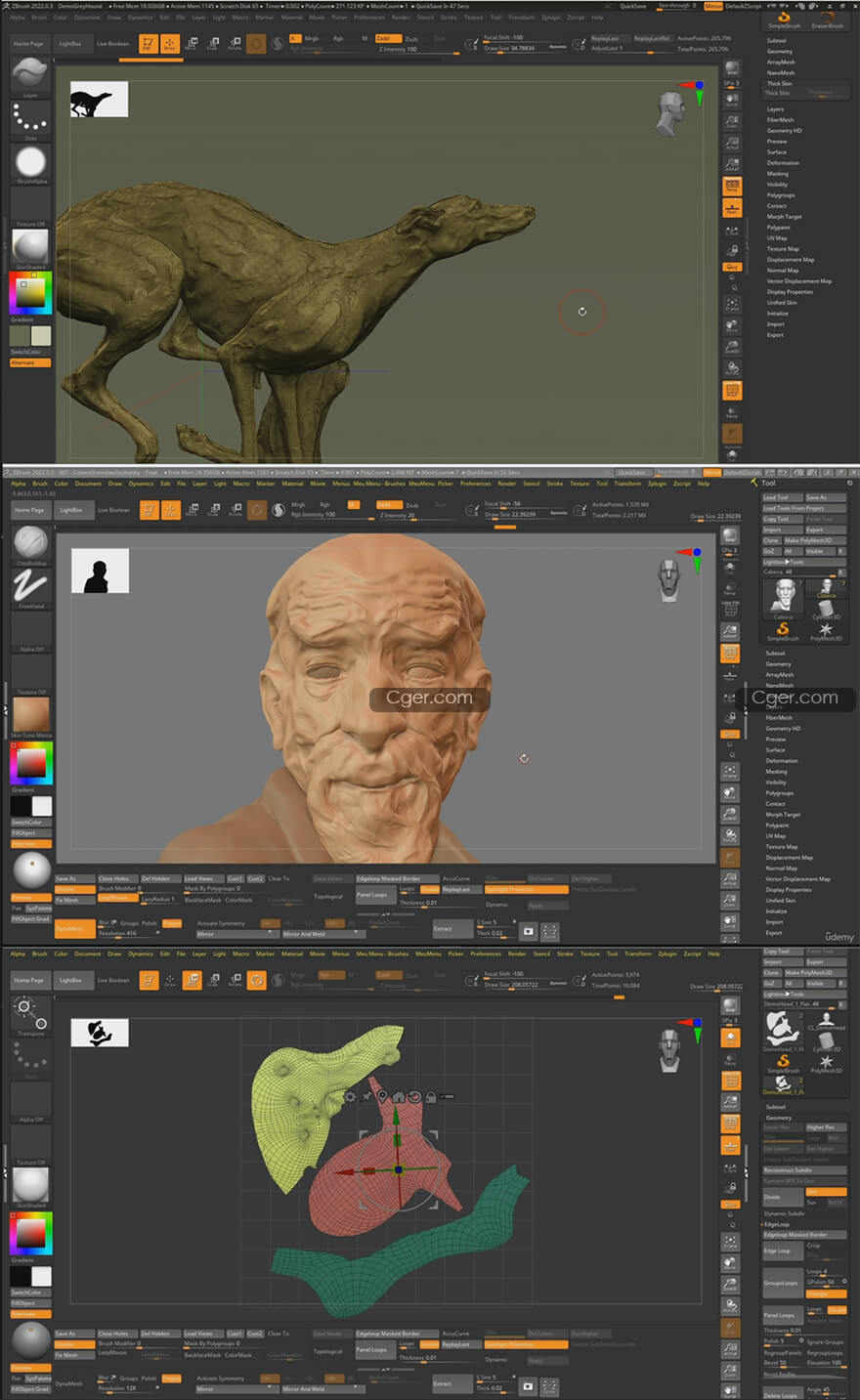860x1400 pixels.
Task: Enable Live Boolean in greyhound window
Action: pyautogui.click(x=112, y=44)
